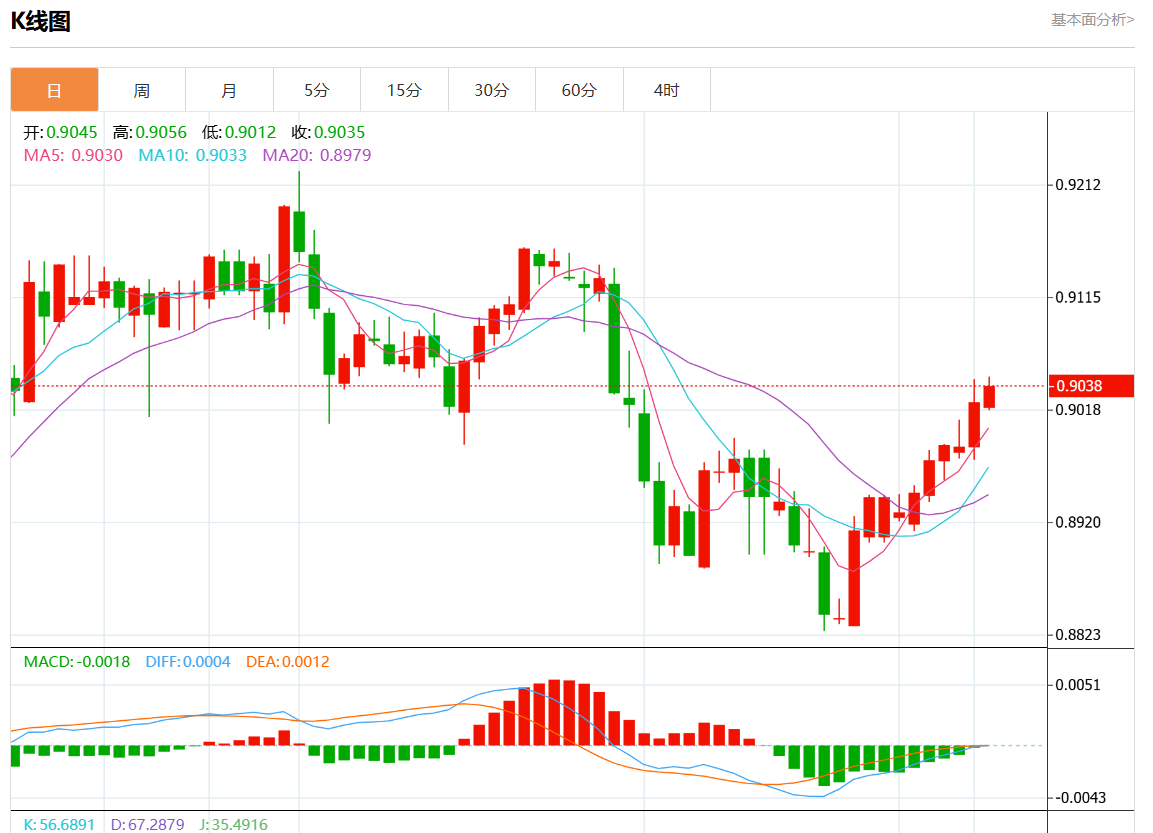The image size is (1153, 833).
Task: Click the 0.9212 price axis label
Action: [1078, 185]
